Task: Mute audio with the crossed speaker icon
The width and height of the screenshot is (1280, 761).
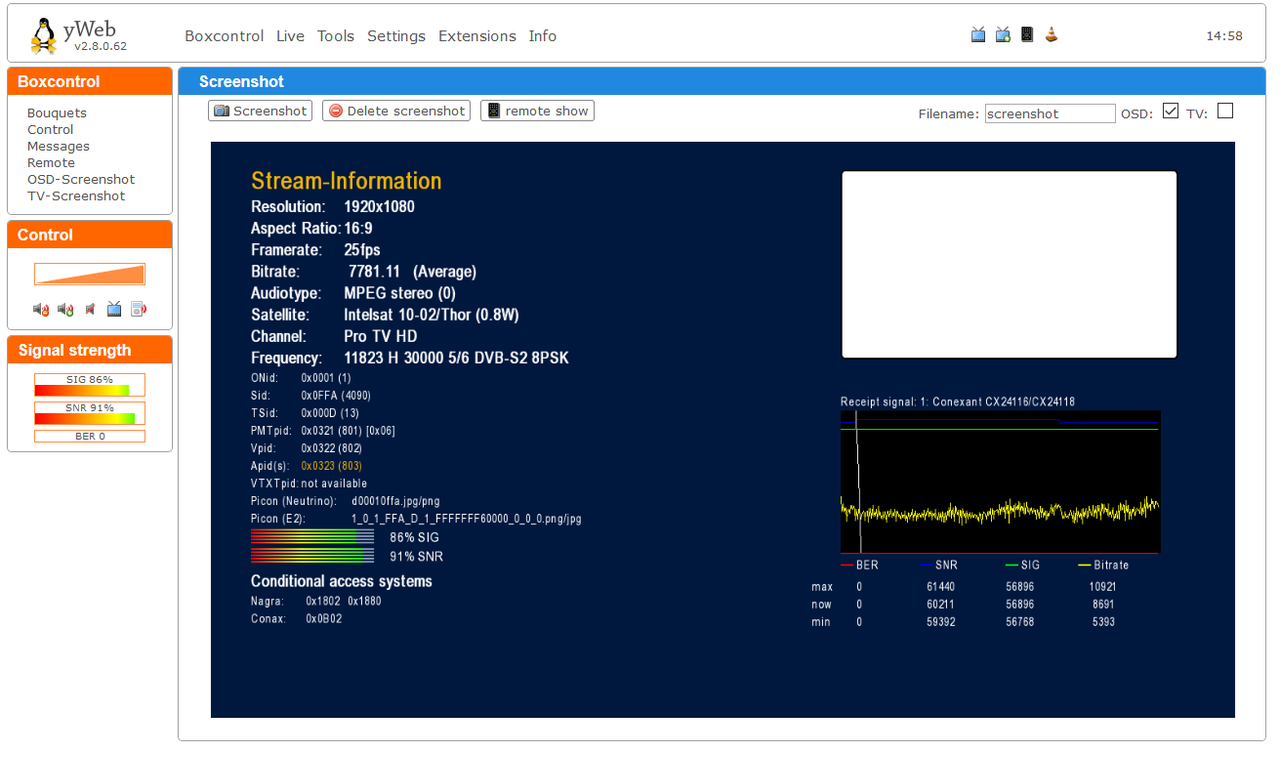Action: tap(90, 309)
